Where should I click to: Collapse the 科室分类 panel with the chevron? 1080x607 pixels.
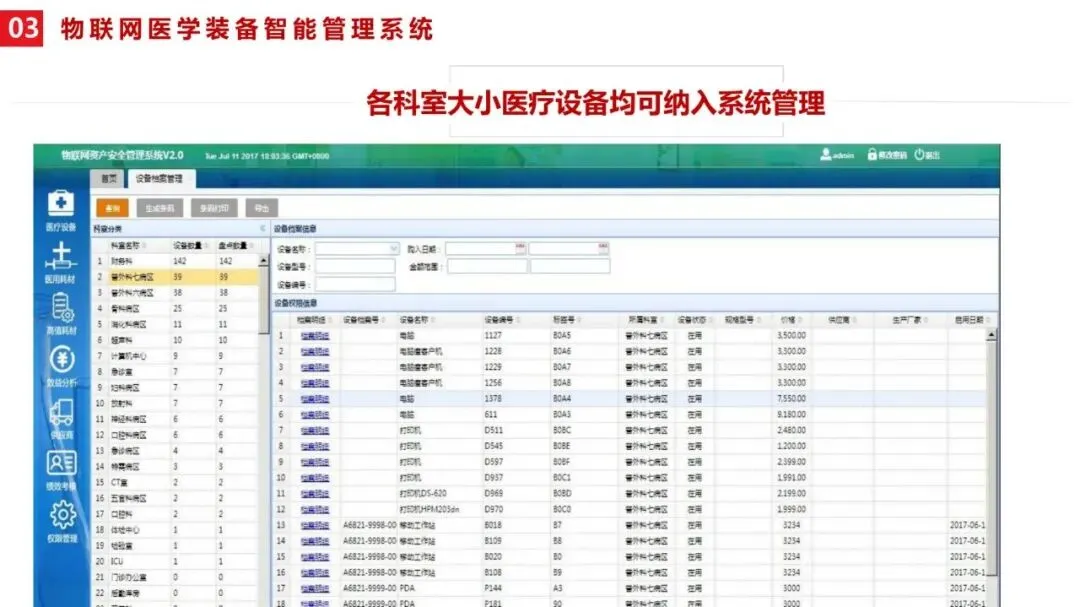(x=262, y=229)
